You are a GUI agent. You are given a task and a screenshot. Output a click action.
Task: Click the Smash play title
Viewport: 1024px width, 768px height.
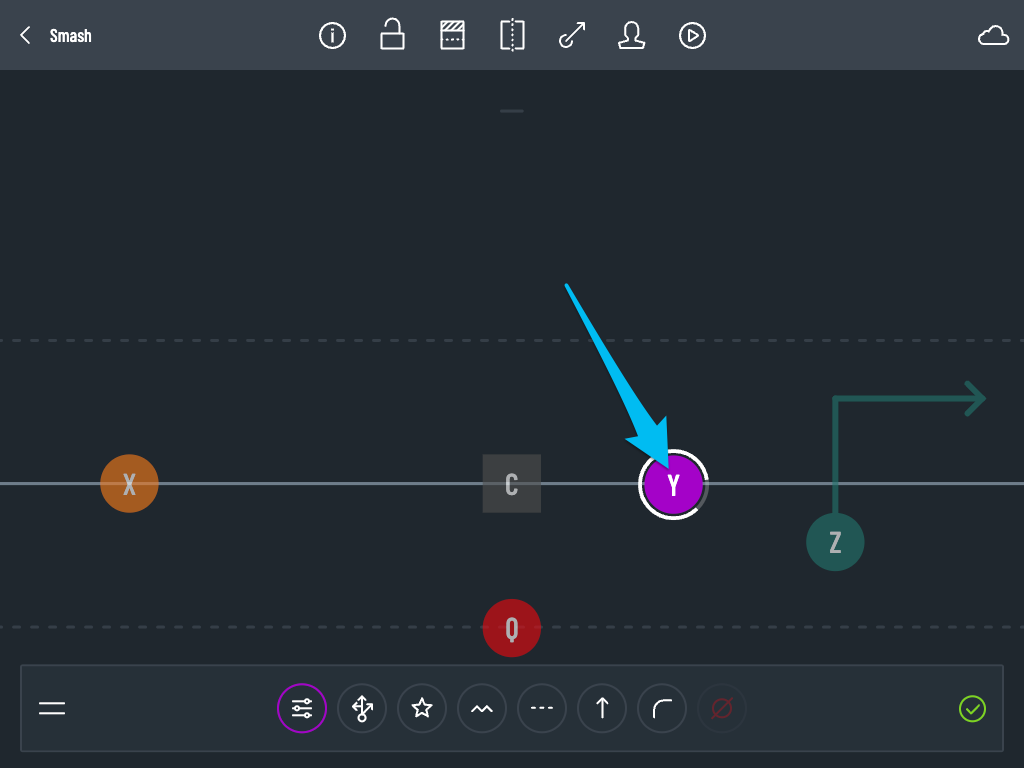pos(71,36)
